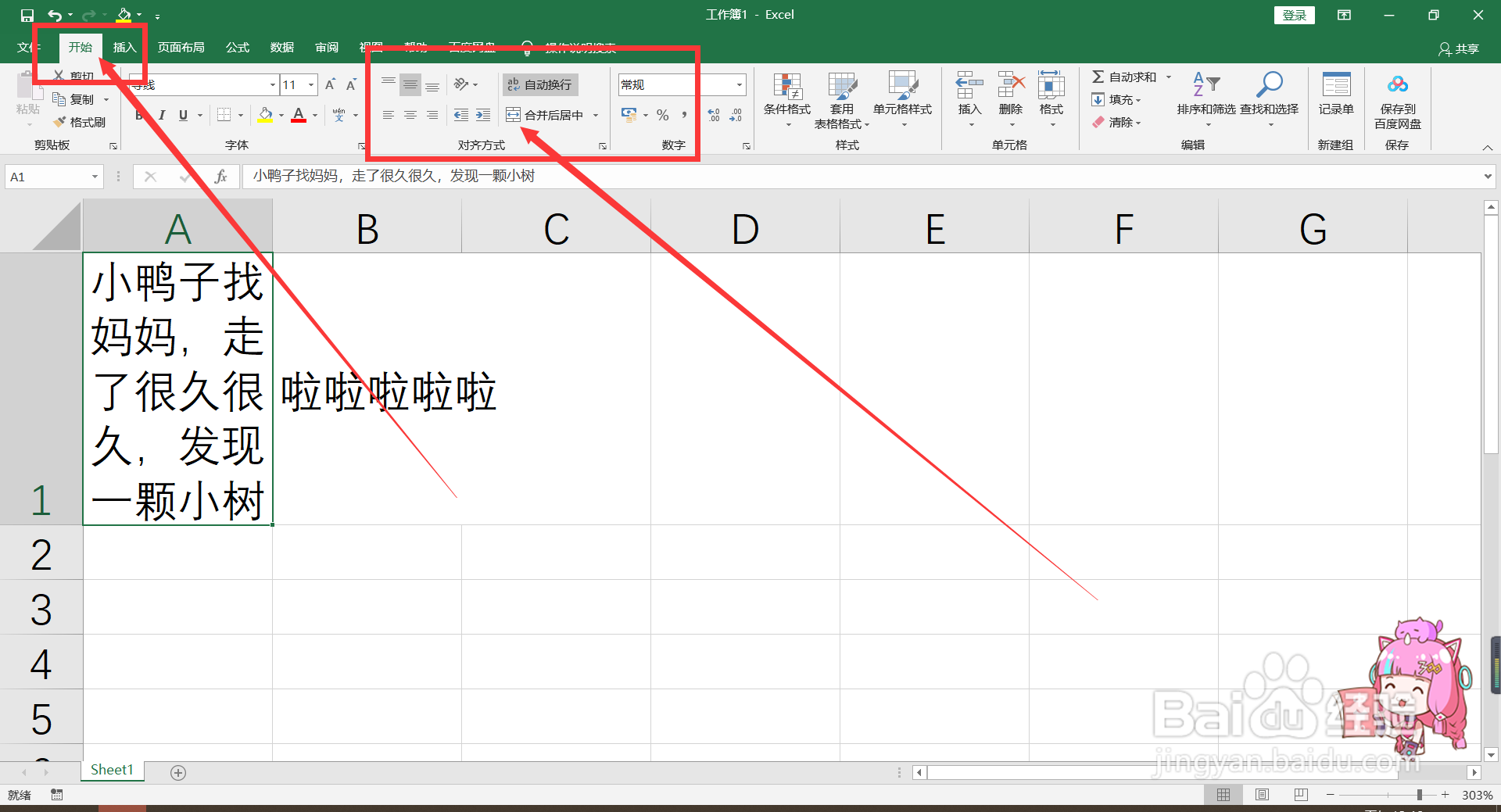1501x812 pixels.
Task: Select the percent style icon
Action: point(662,115)
